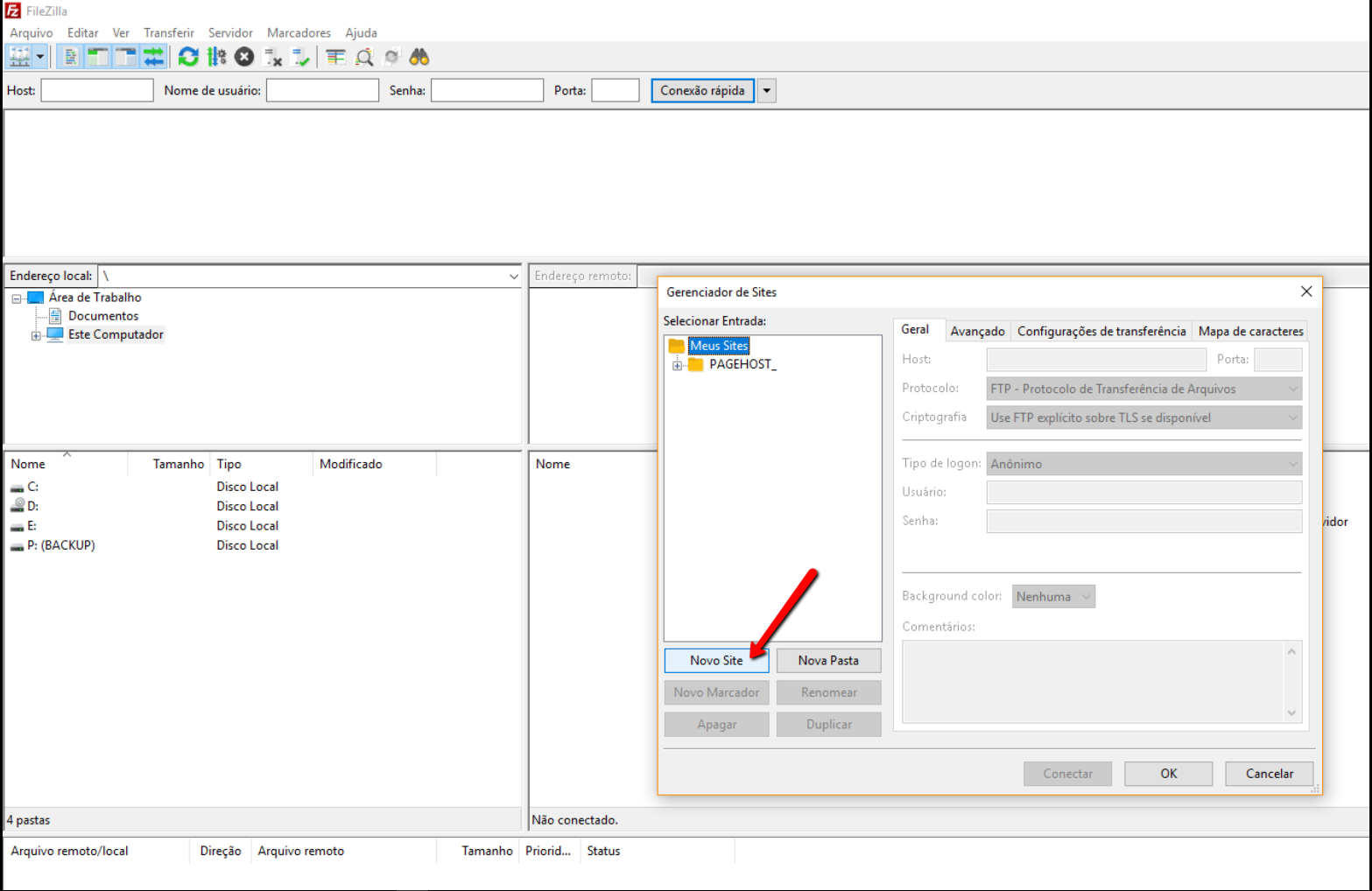Sort local files by Tipo column
1372x891 pixels.
[x=261, y=464]
